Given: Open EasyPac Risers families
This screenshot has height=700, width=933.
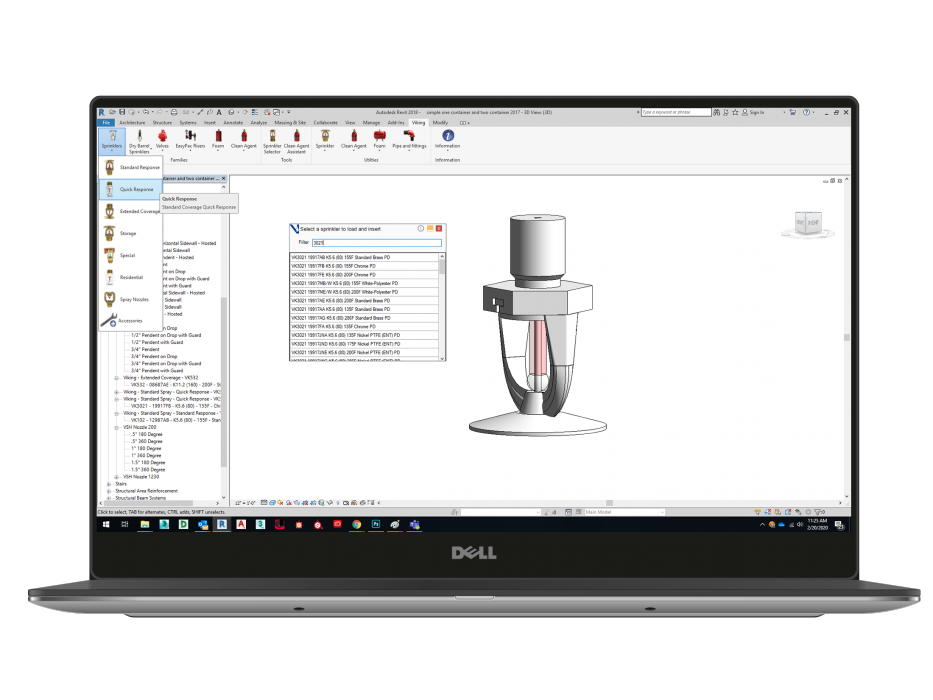Looking at the screenshot, I should pyautogui.click(x=190, y=140).
